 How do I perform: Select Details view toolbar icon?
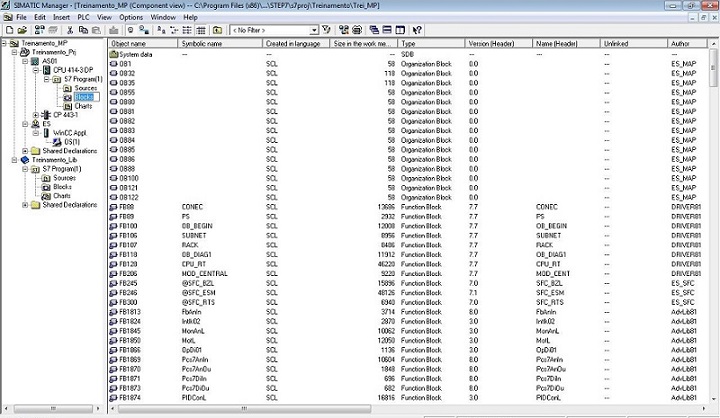point(201,30)
